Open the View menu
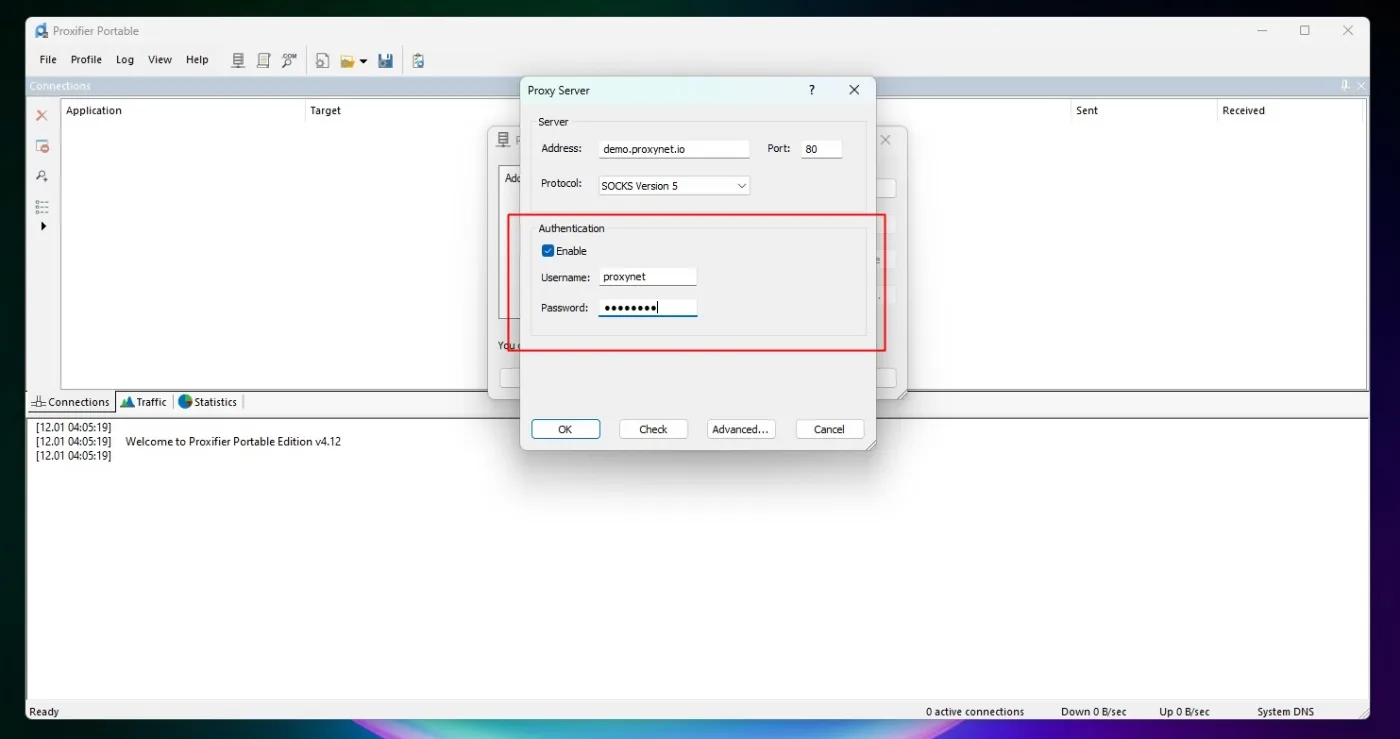This screenshot has height=739, width=1400. [160, 60]
